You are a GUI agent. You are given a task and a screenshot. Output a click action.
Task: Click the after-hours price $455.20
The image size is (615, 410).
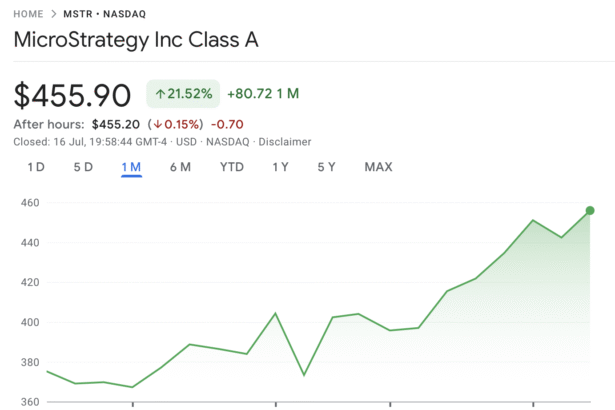click(x=115, y=125)
